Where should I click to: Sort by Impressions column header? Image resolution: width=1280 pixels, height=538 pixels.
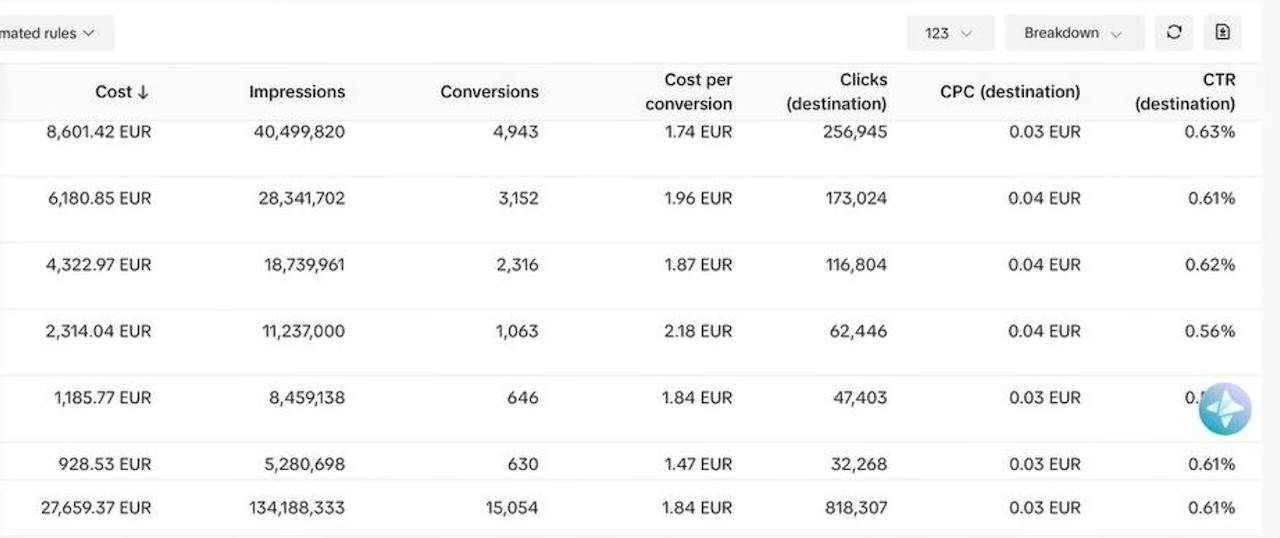(x=297, y=92)
